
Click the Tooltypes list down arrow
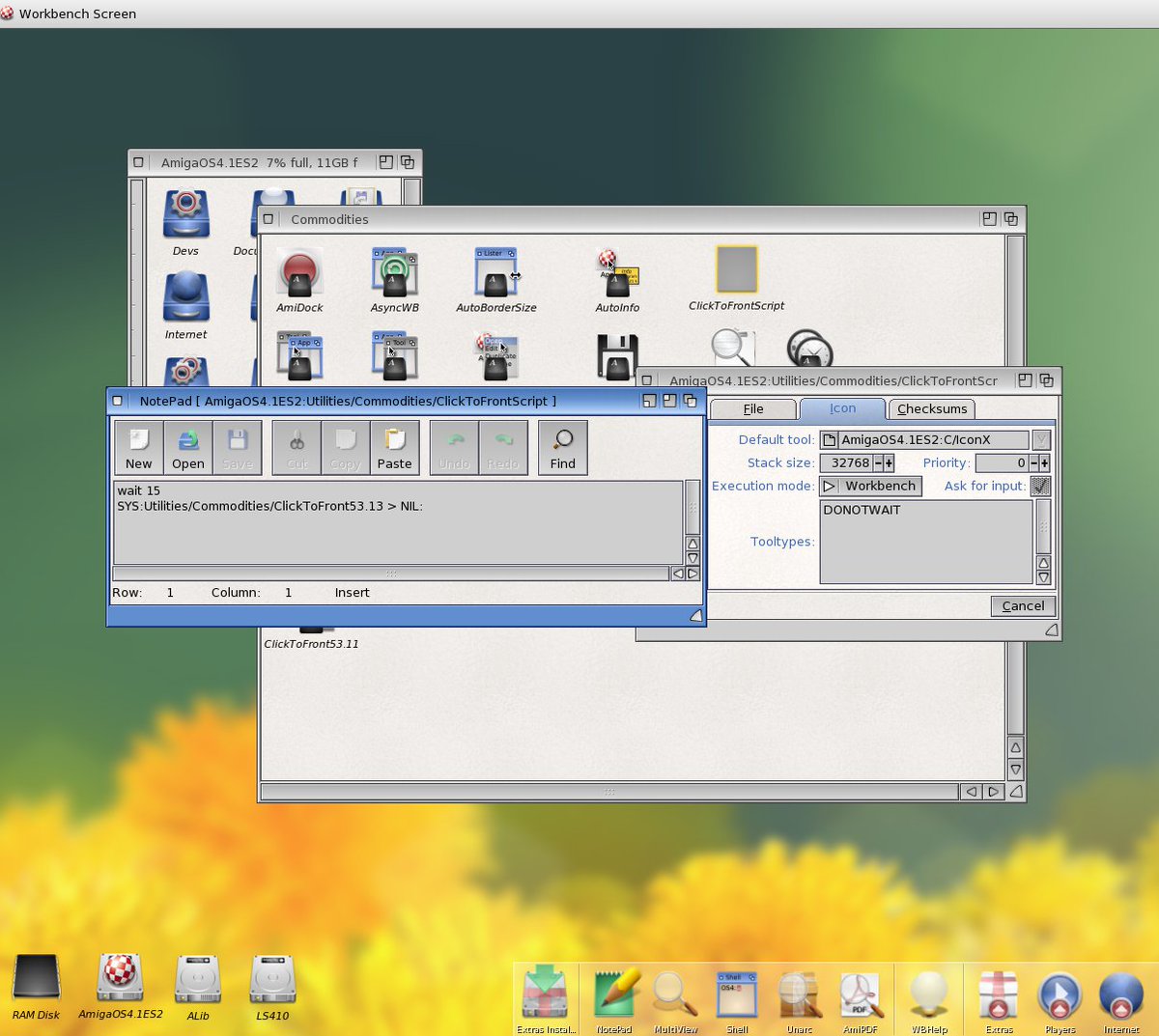point(1043,576)
